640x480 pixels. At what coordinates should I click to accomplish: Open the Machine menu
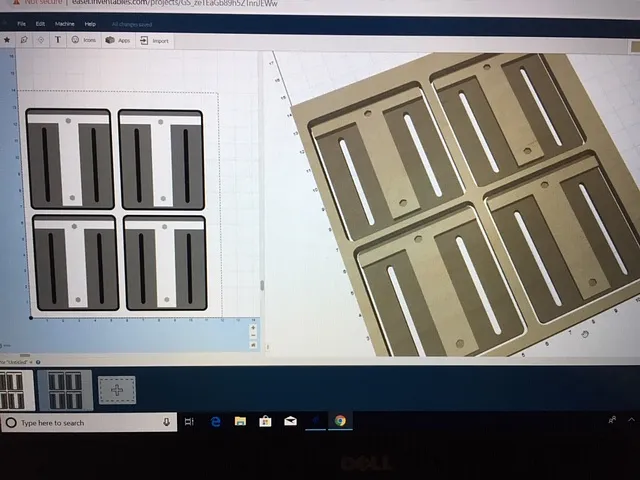click(64, 24)
